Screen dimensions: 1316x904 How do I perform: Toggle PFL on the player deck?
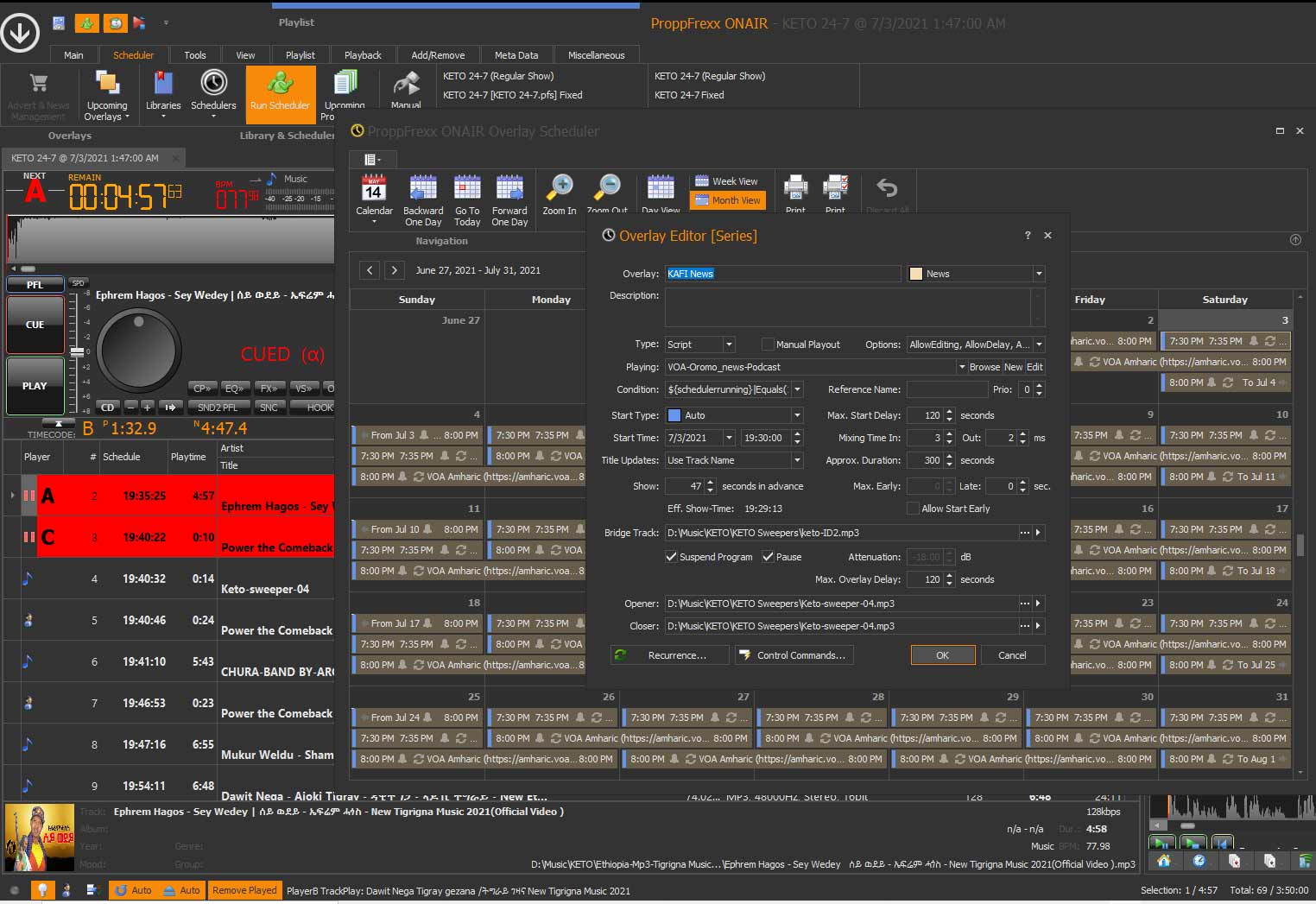35,285
